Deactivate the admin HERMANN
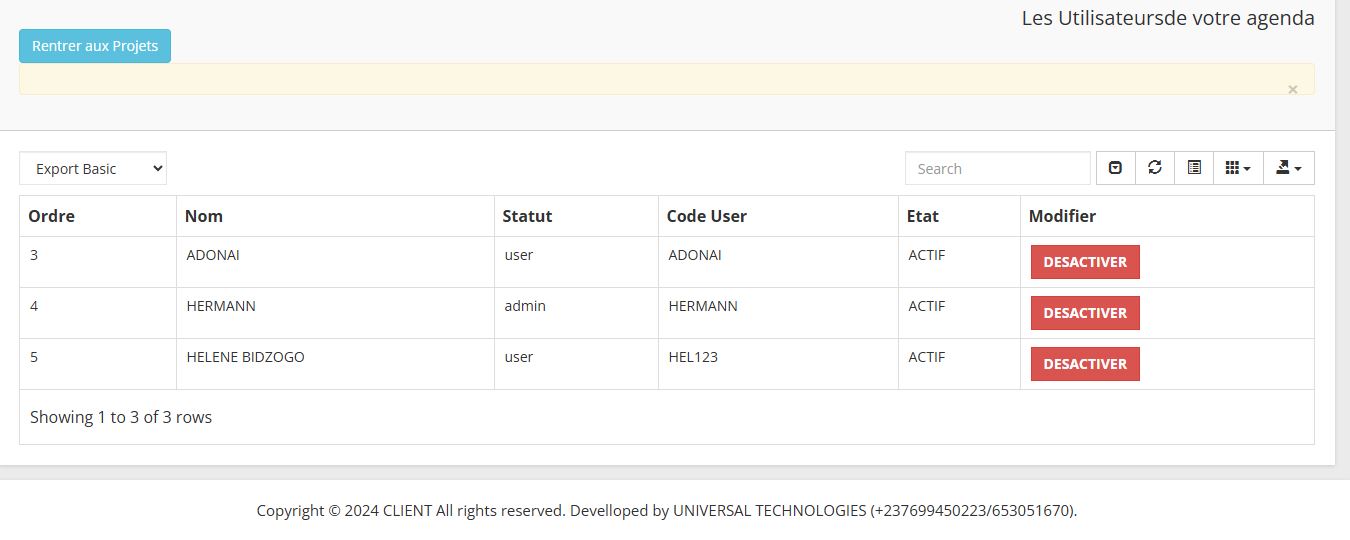 [1085, 313]
